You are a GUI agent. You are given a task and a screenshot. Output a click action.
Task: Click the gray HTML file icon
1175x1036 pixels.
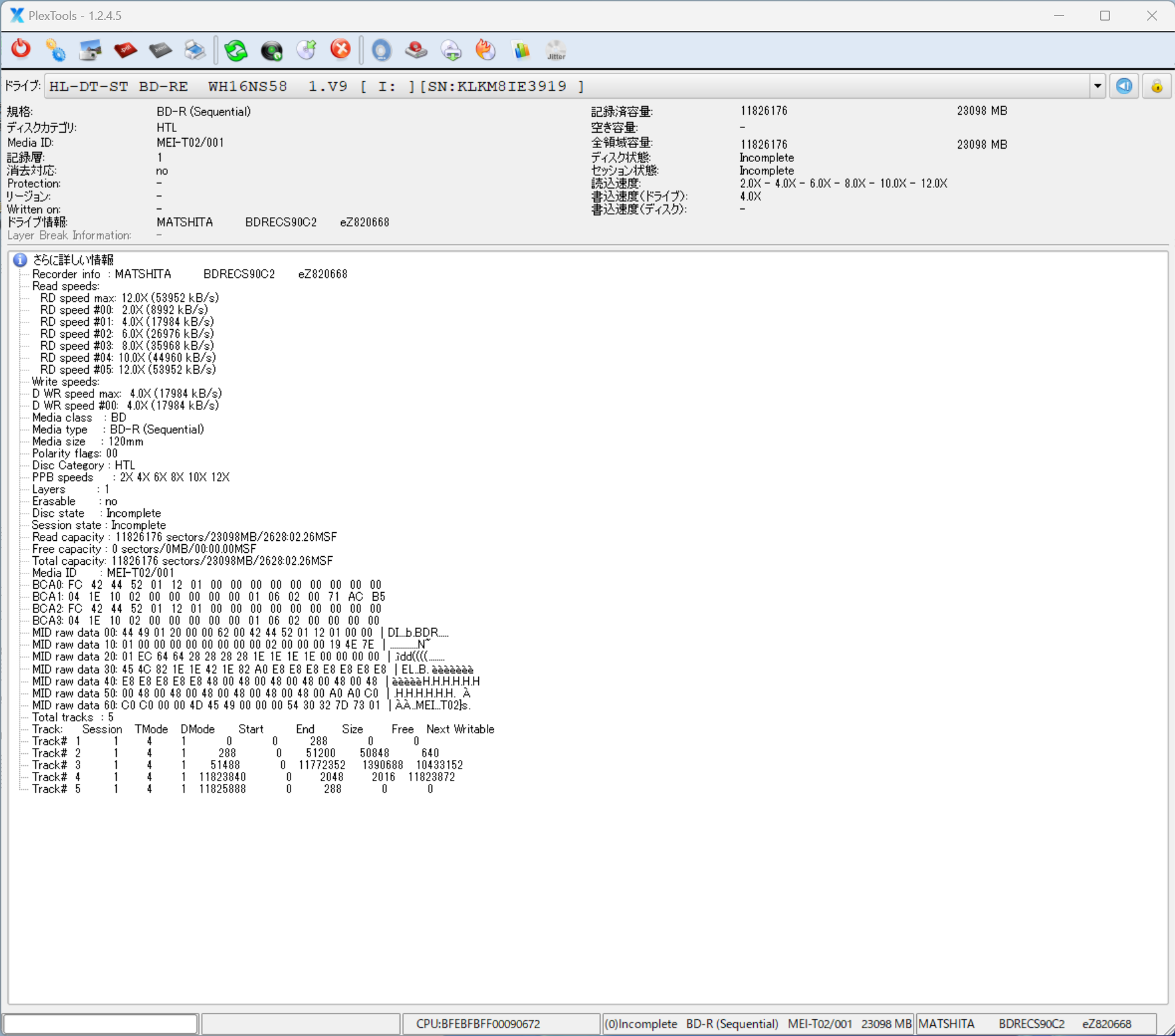pyautogui.click(x=160, y=50)
